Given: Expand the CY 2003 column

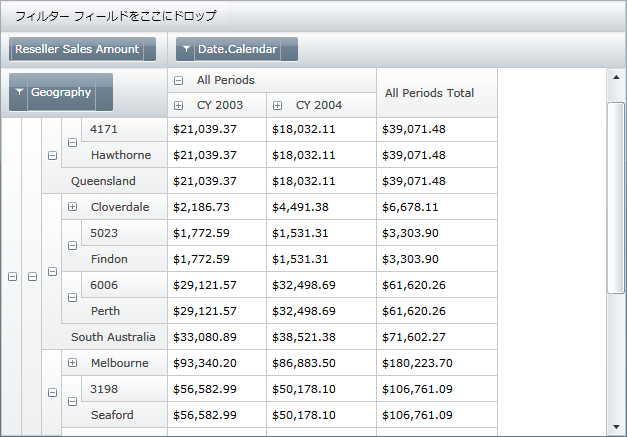Looking at the screenshot, I should pos(179,105).
